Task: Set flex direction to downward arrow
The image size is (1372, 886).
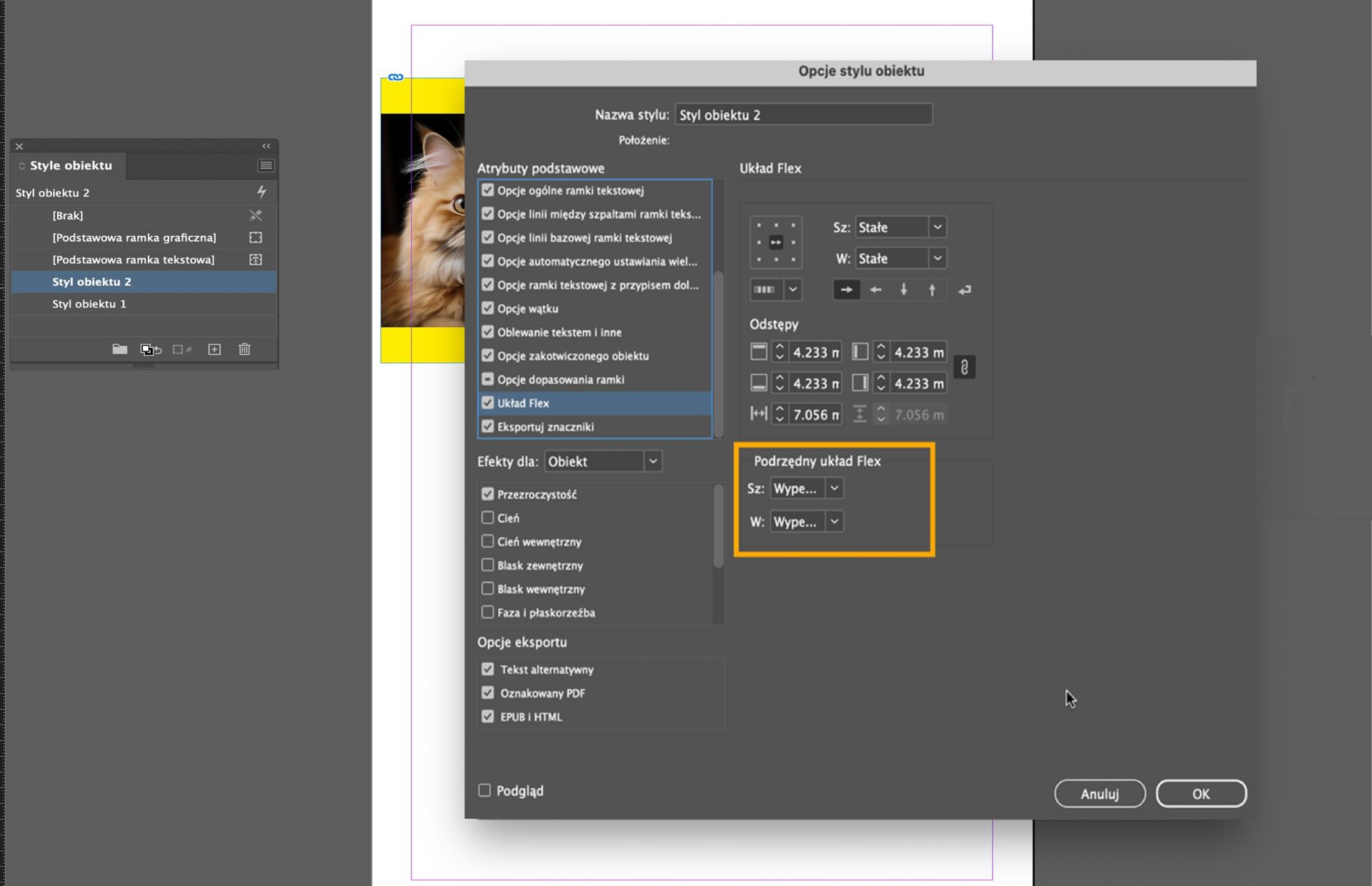Action: point(904,290)
